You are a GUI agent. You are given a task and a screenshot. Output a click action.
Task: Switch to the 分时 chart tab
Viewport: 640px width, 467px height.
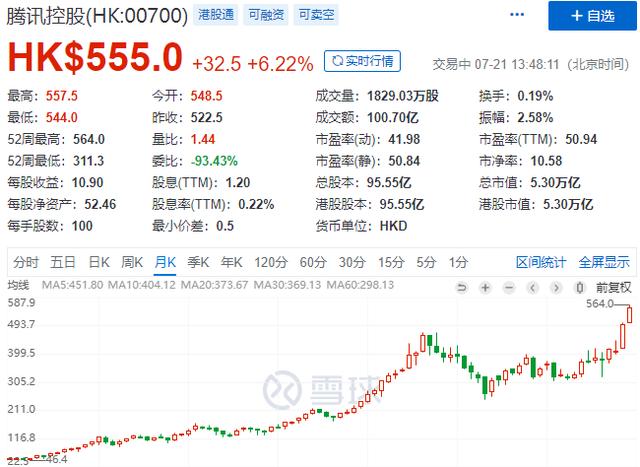(25, 262)
